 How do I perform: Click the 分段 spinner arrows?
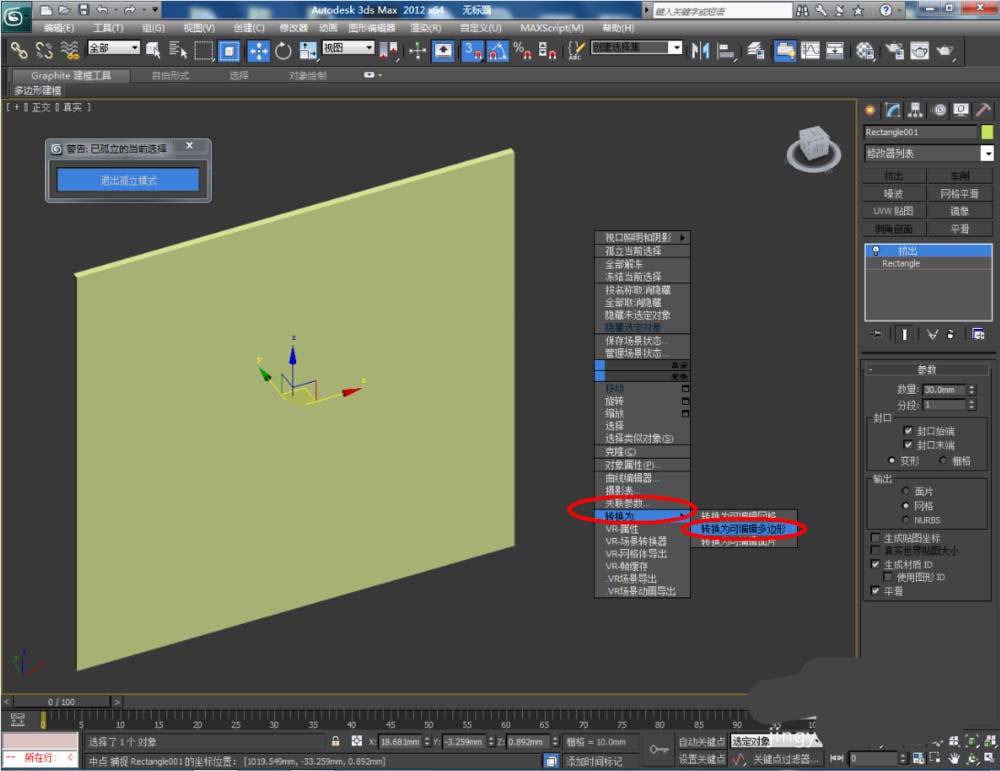(972, 405)
